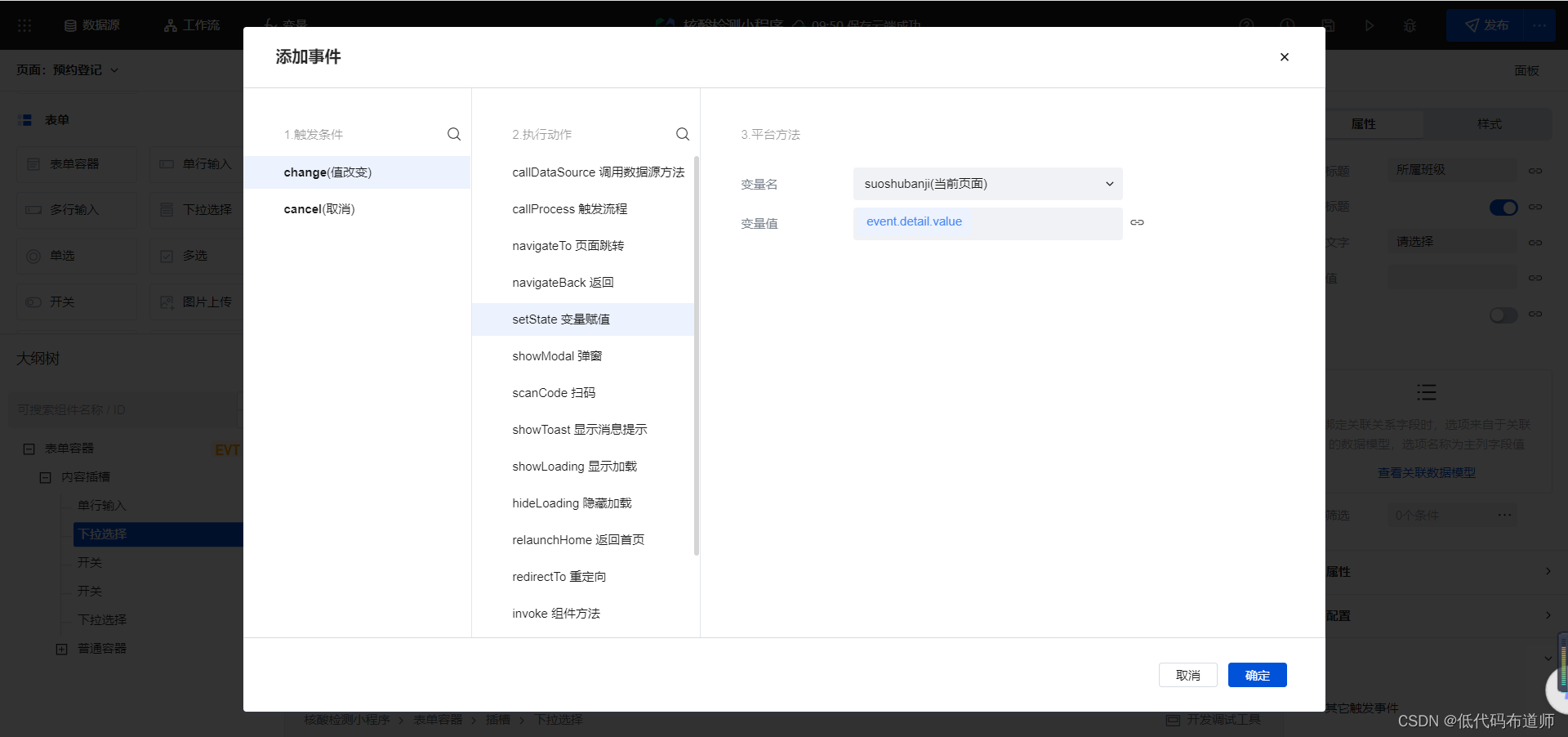The height and width of the screenshot is (737, 1568).
Task: Select the cancel(取消) trigger
Action: tap(357, 209)
